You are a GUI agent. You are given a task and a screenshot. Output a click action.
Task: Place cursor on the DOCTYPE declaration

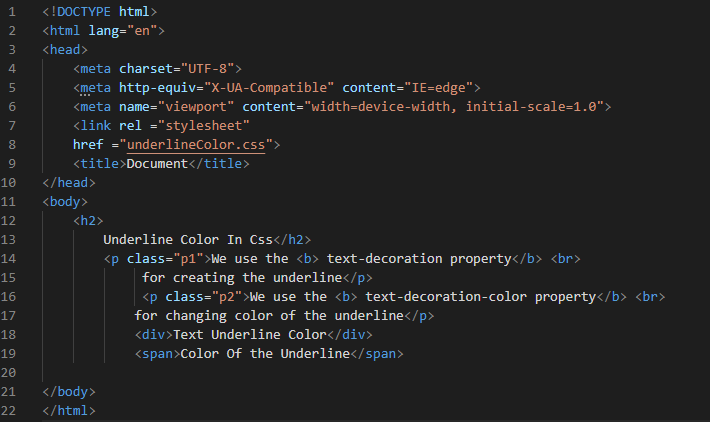click(100, 12)
